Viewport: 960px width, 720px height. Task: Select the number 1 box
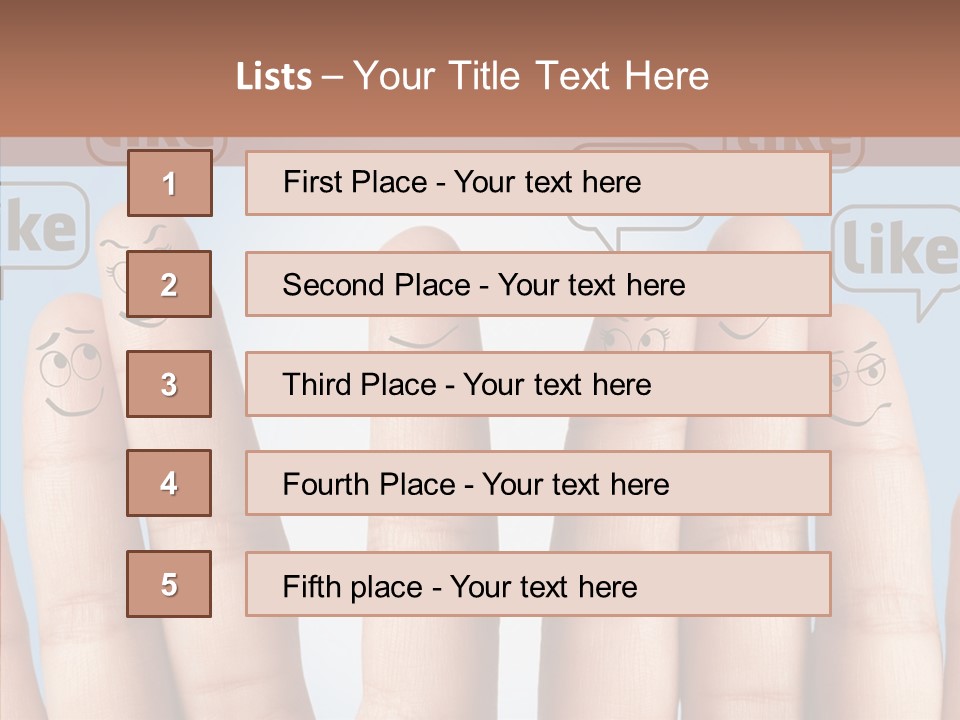170,183
